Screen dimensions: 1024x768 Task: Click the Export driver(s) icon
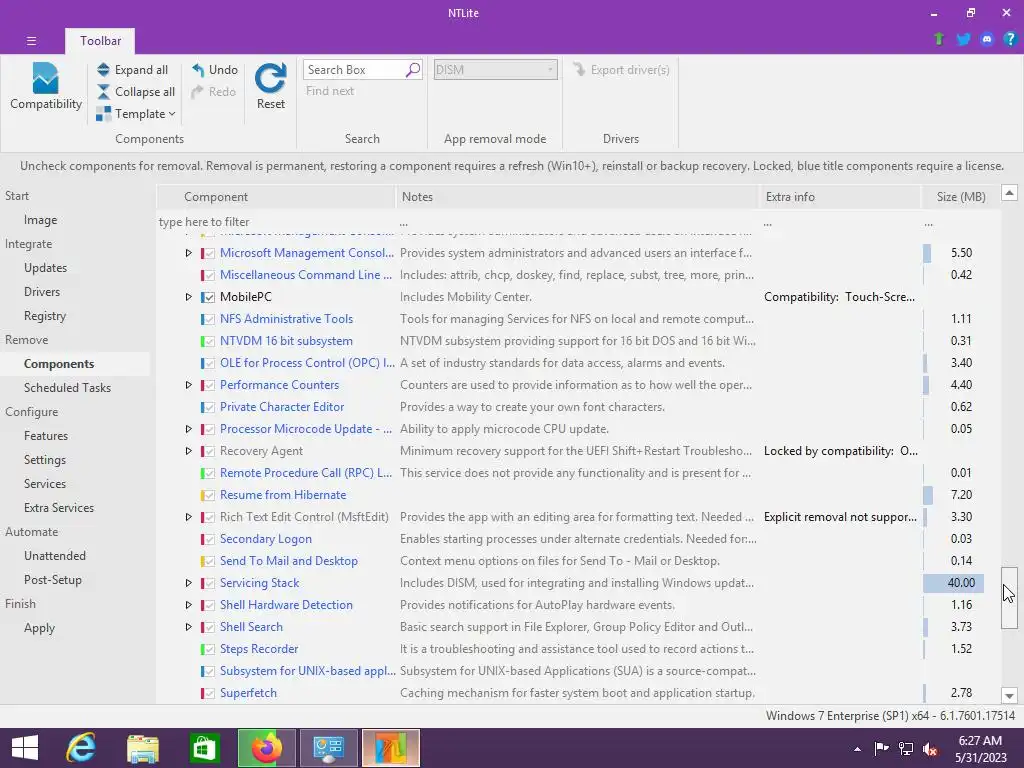579,69
